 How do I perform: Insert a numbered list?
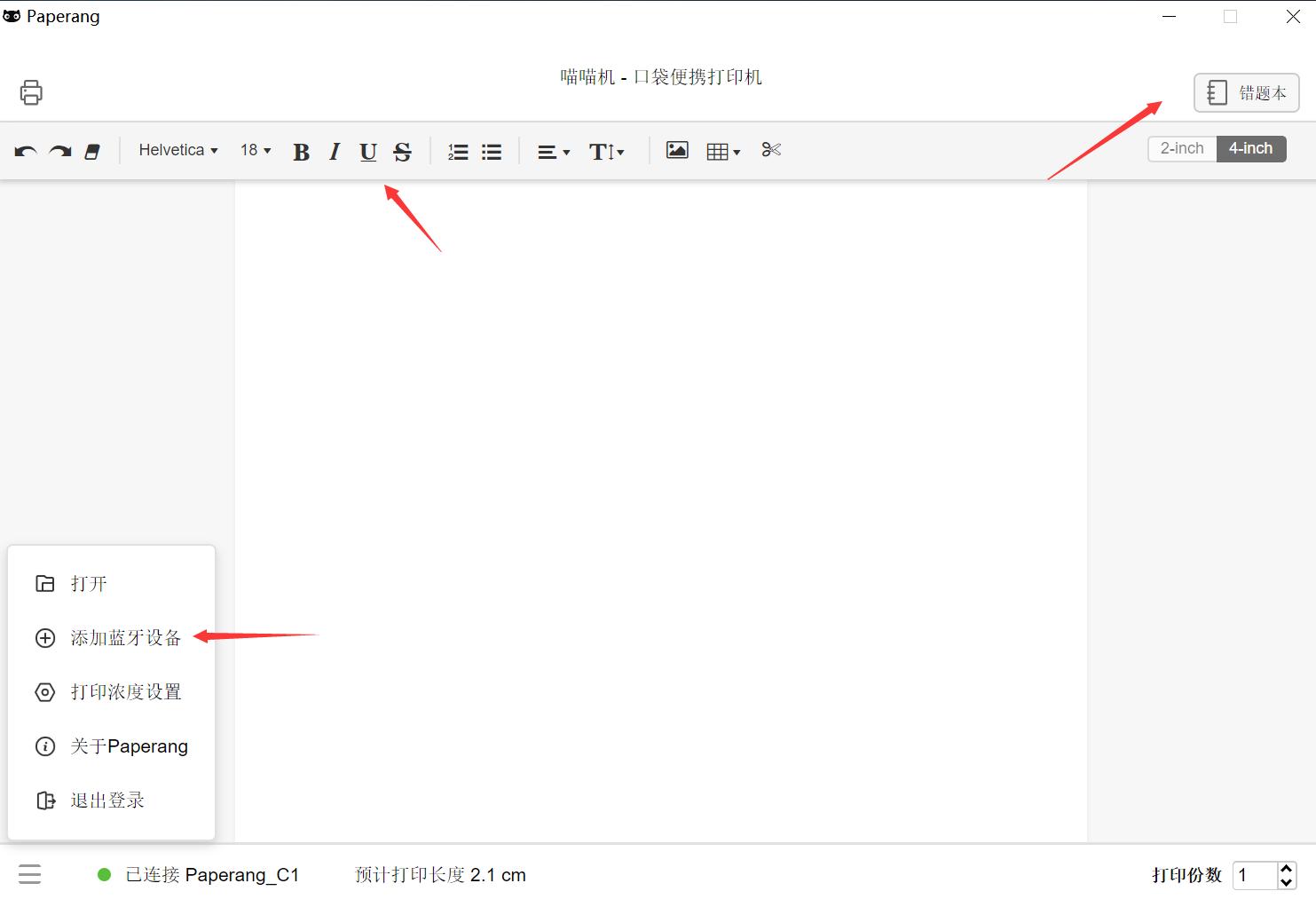coord(458,152)
